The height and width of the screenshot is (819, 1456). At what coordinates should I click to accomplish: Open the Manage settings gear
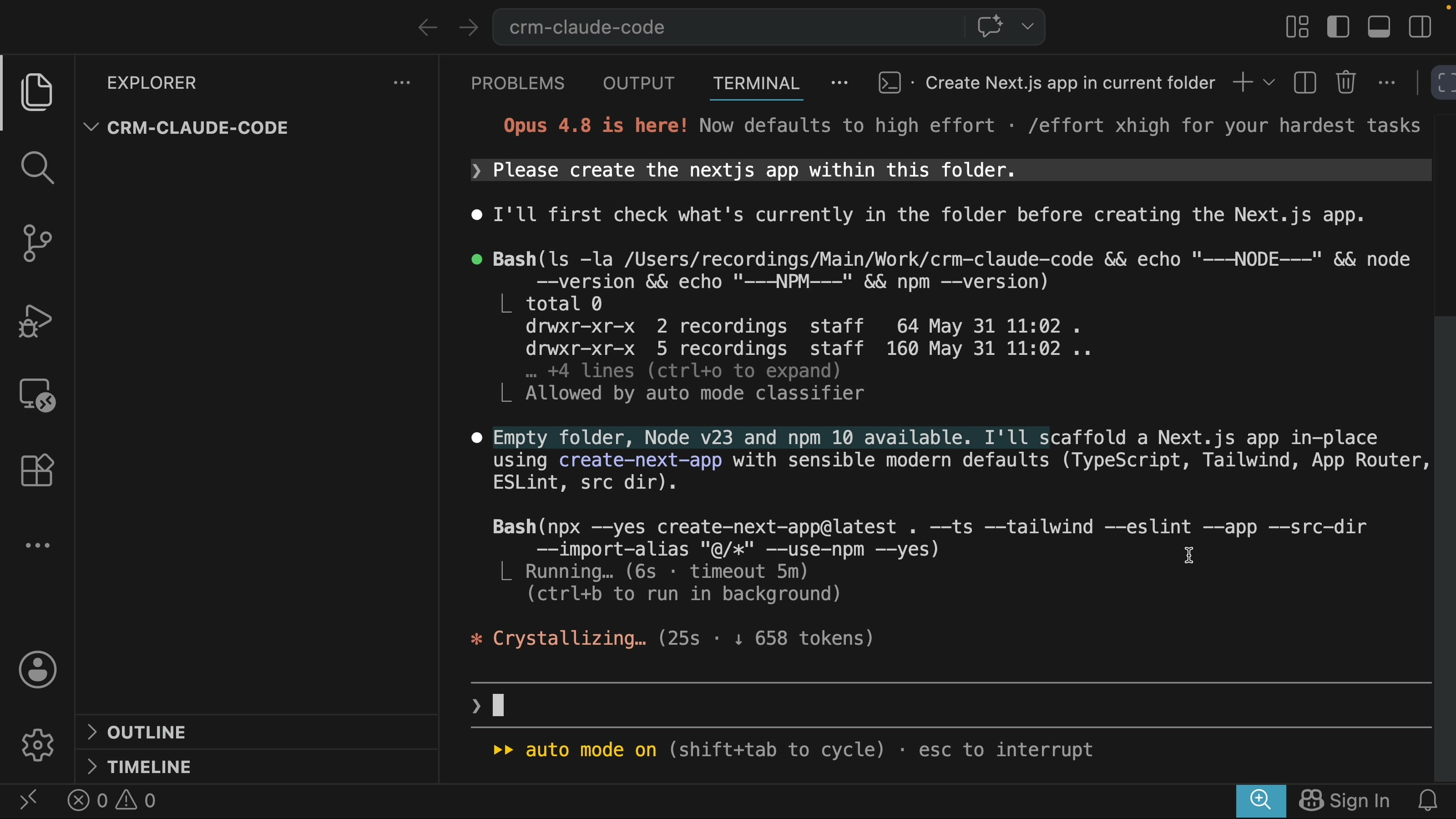pyautogui.click(x=37, y=744)
